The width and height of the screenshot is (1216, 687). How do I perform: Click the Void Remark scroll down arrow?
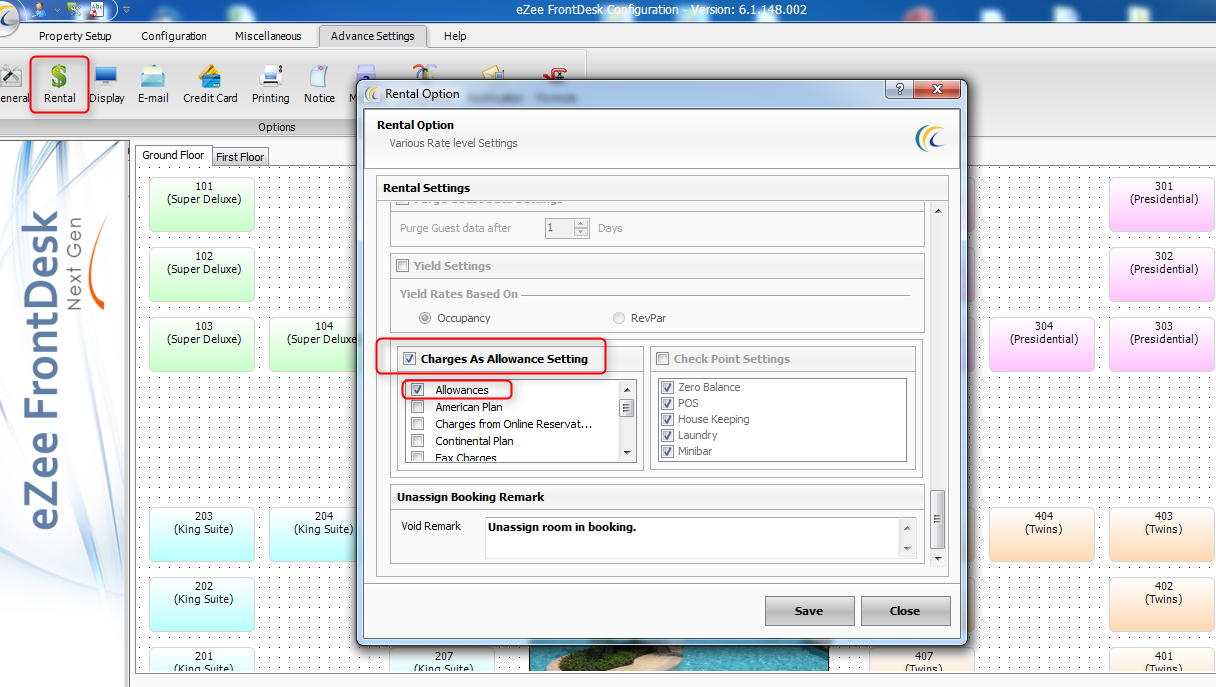pos(908,548)
